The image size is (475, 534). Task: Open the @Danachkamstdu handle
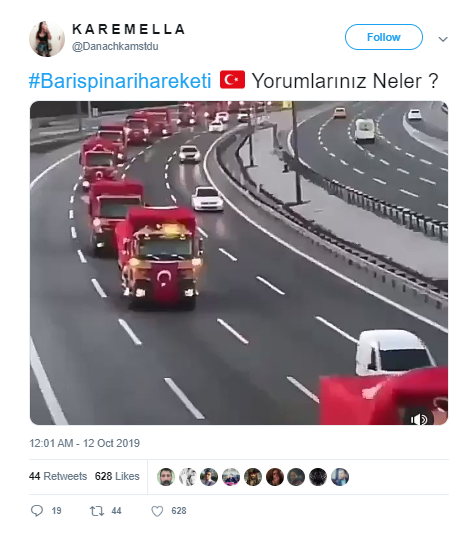pos(115,46)
